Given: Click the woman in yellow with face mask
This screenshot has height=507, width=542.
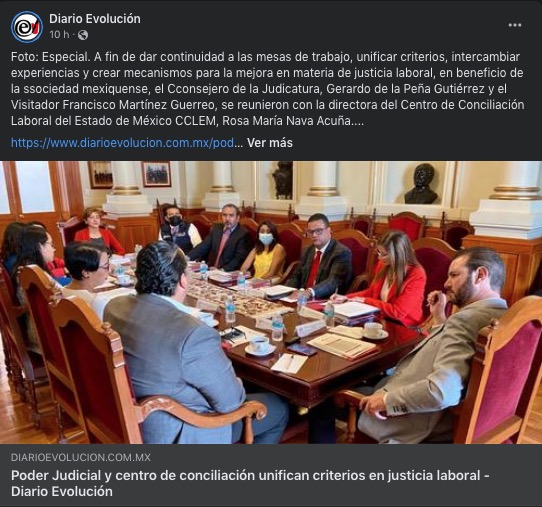Looking at the screenshot, I should [x=264, y=251].
